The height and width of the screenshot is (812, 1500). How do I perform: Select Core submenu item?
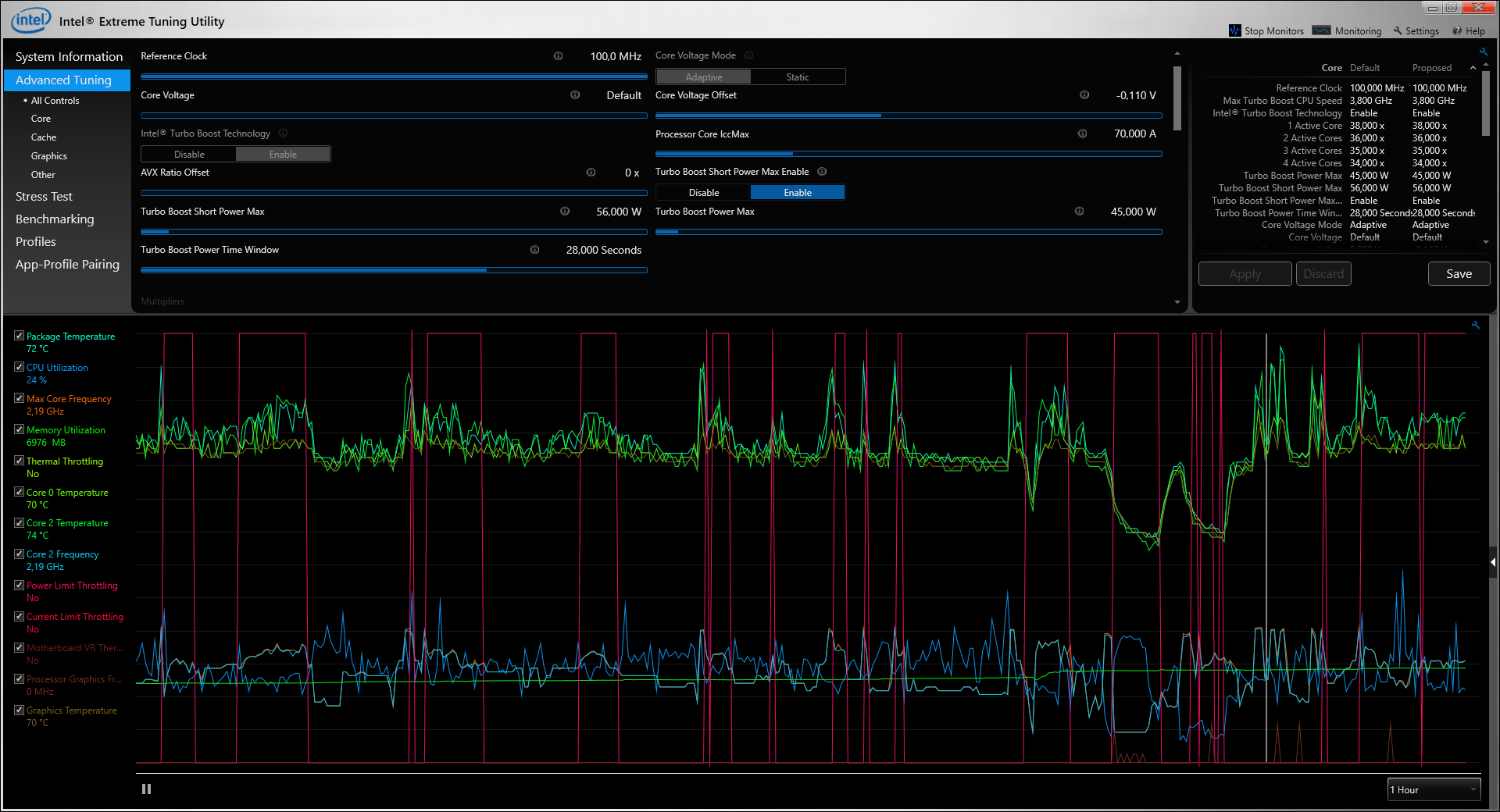(x=41, y=119)
